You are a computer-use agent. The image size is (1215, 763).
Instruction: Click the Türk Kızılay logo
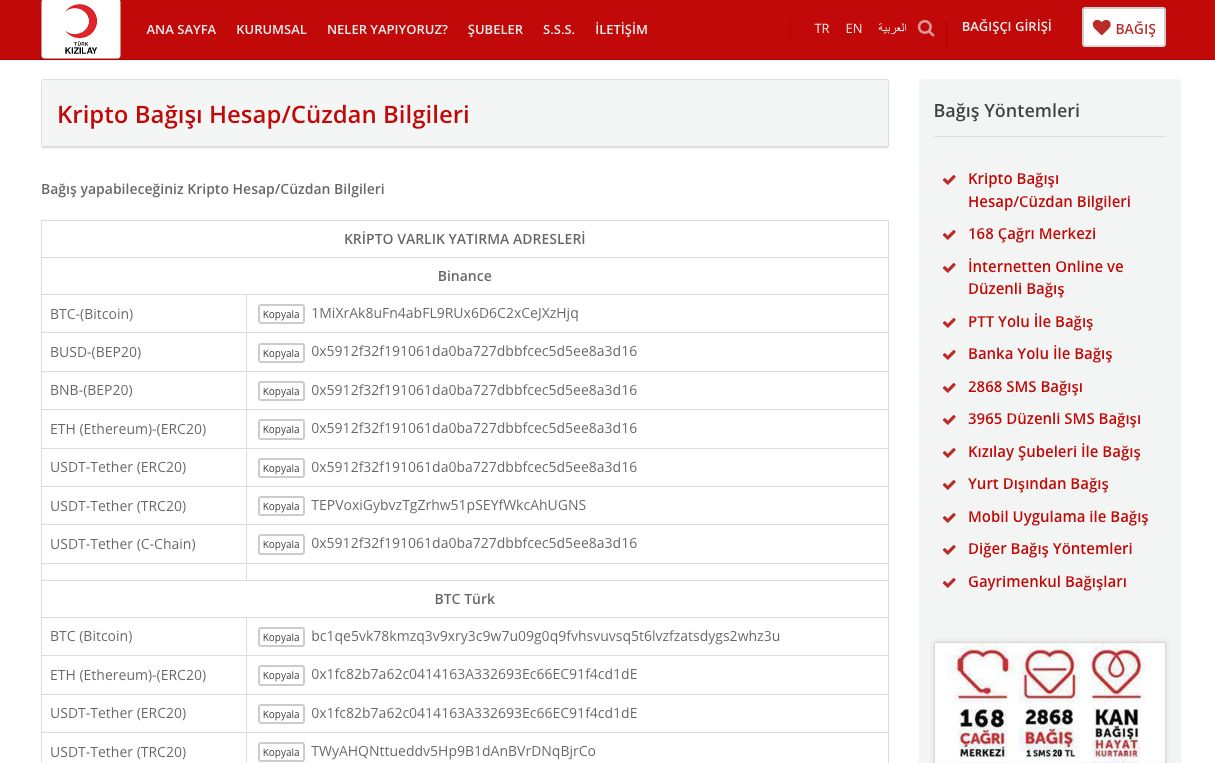[81, 29]
